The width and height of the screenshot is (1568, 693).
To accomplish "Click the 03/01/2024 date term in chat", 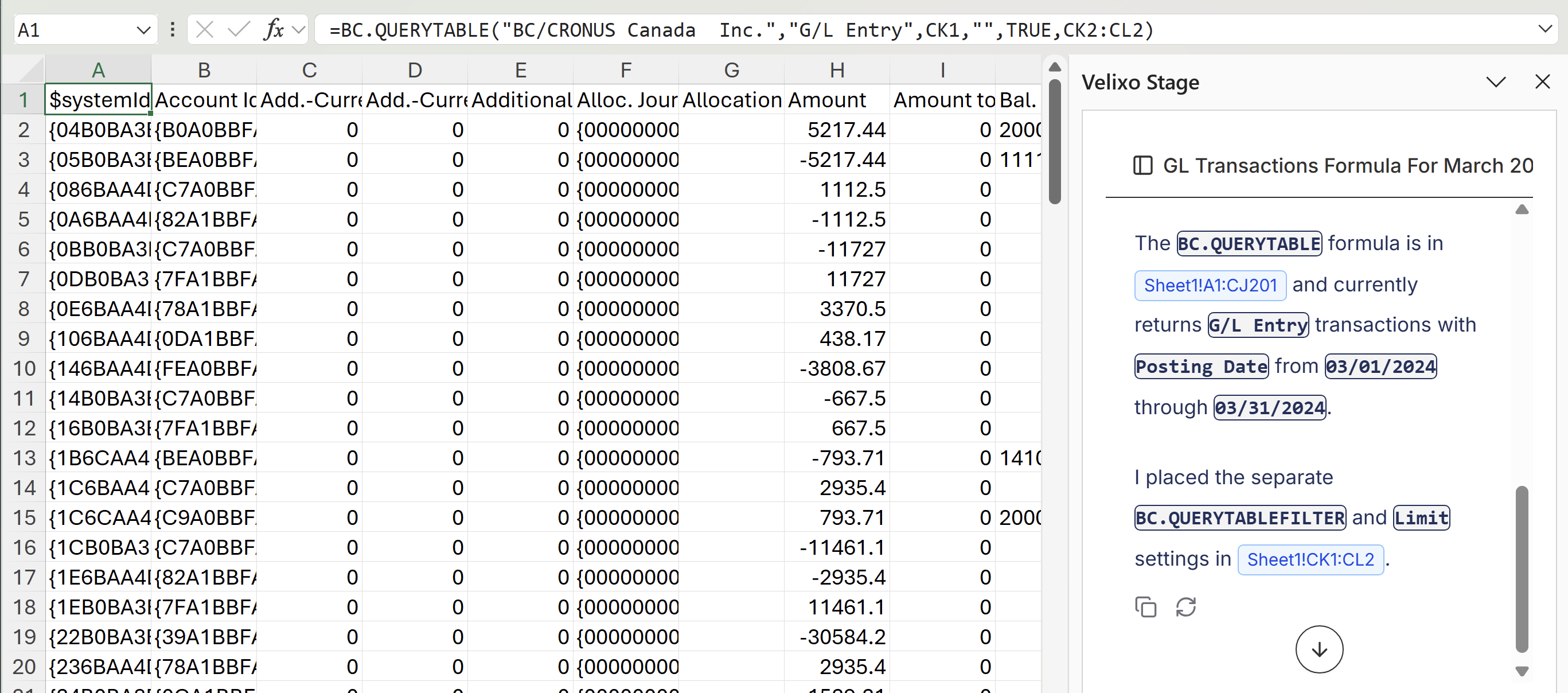I will (1380, 367).
